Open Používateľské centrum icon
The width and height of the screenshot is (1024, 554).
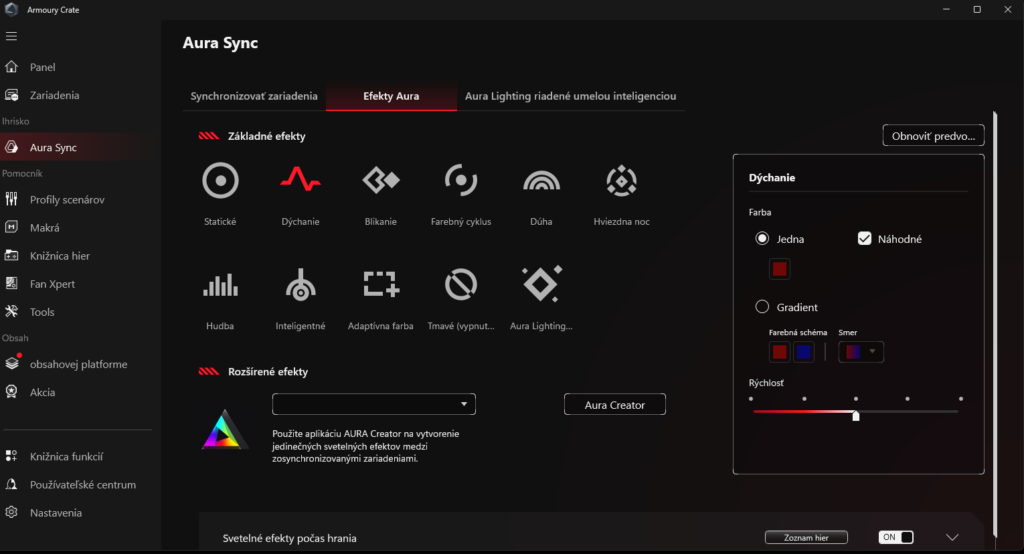click(x=11, y=484)
